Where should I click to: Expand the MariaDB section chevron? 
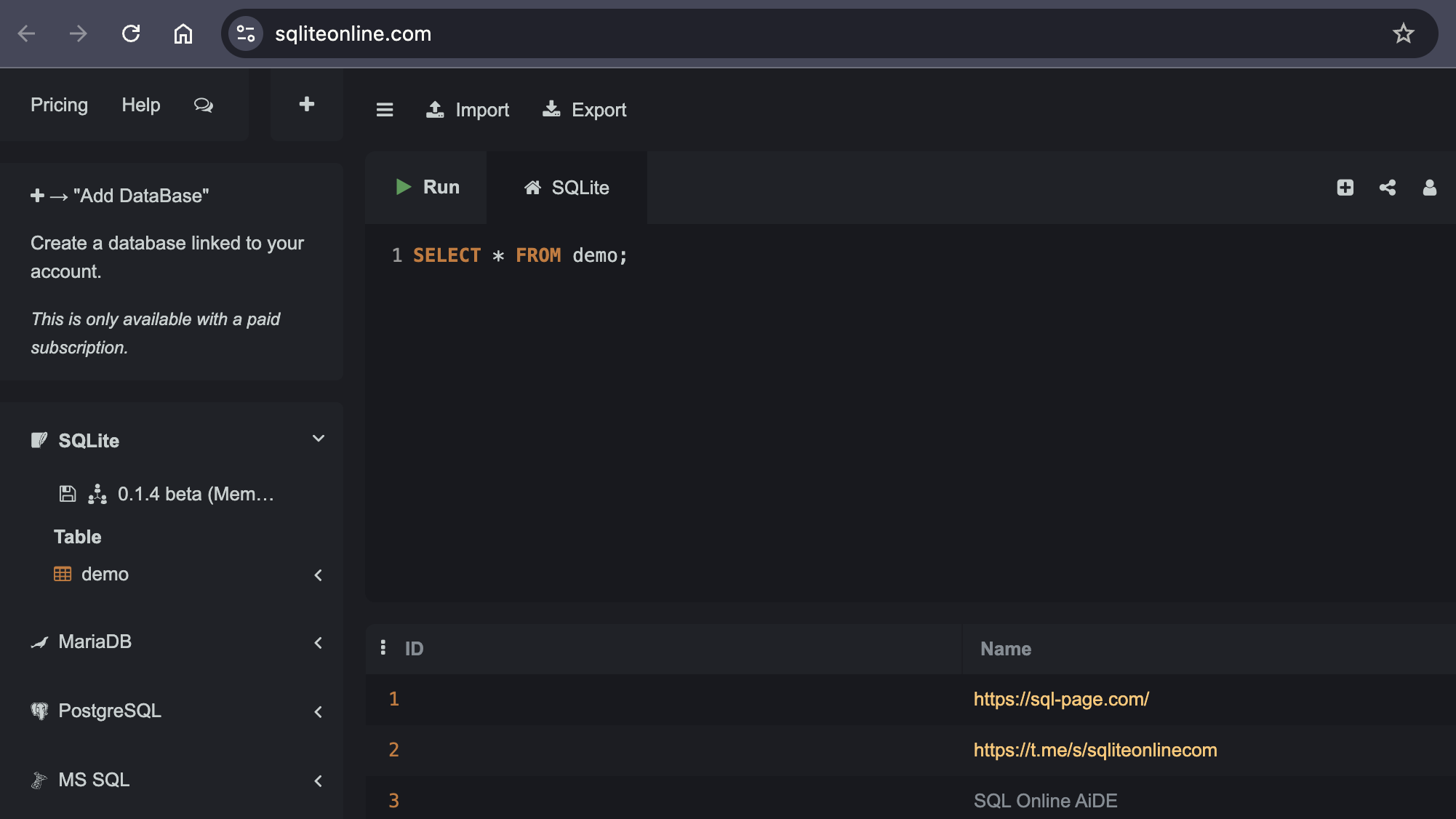coord(318,643)
